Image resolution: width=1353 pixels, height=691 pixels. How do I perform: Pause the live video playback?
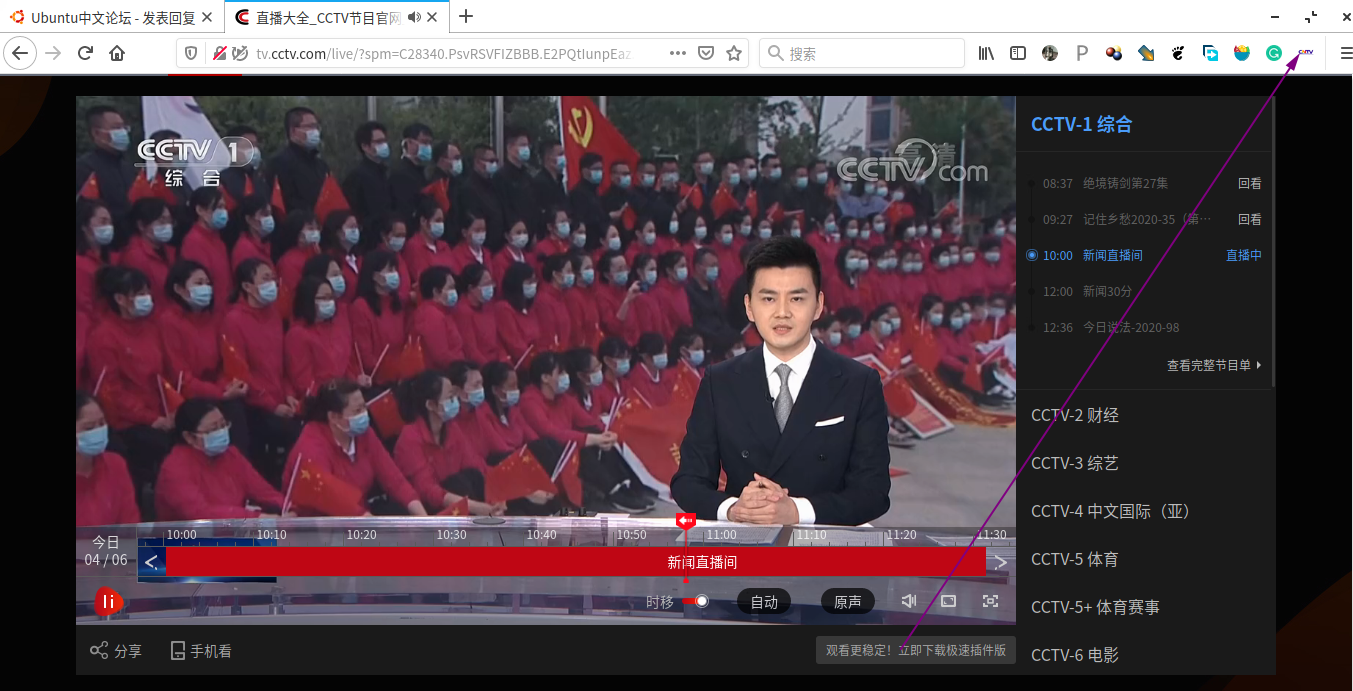(109, 601)
